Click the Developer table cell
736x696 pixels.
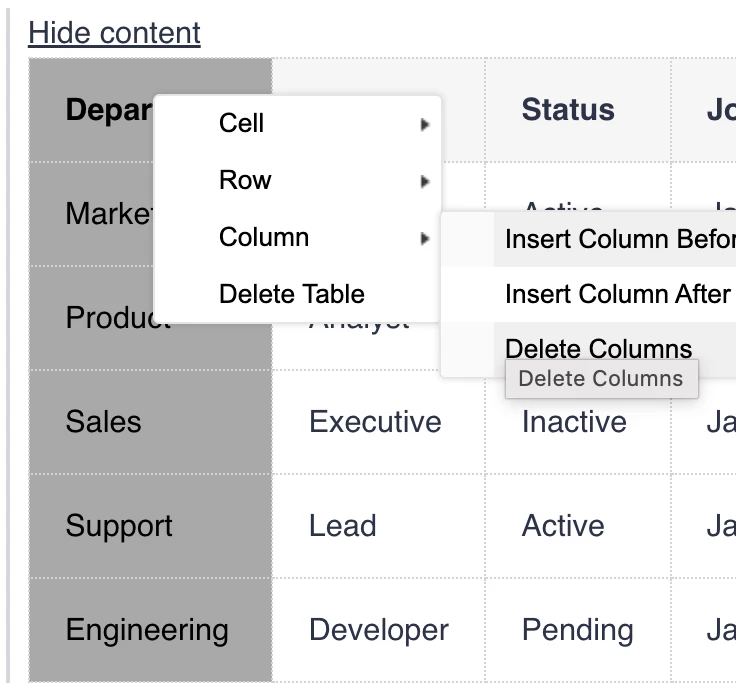[x=378, y=630]
